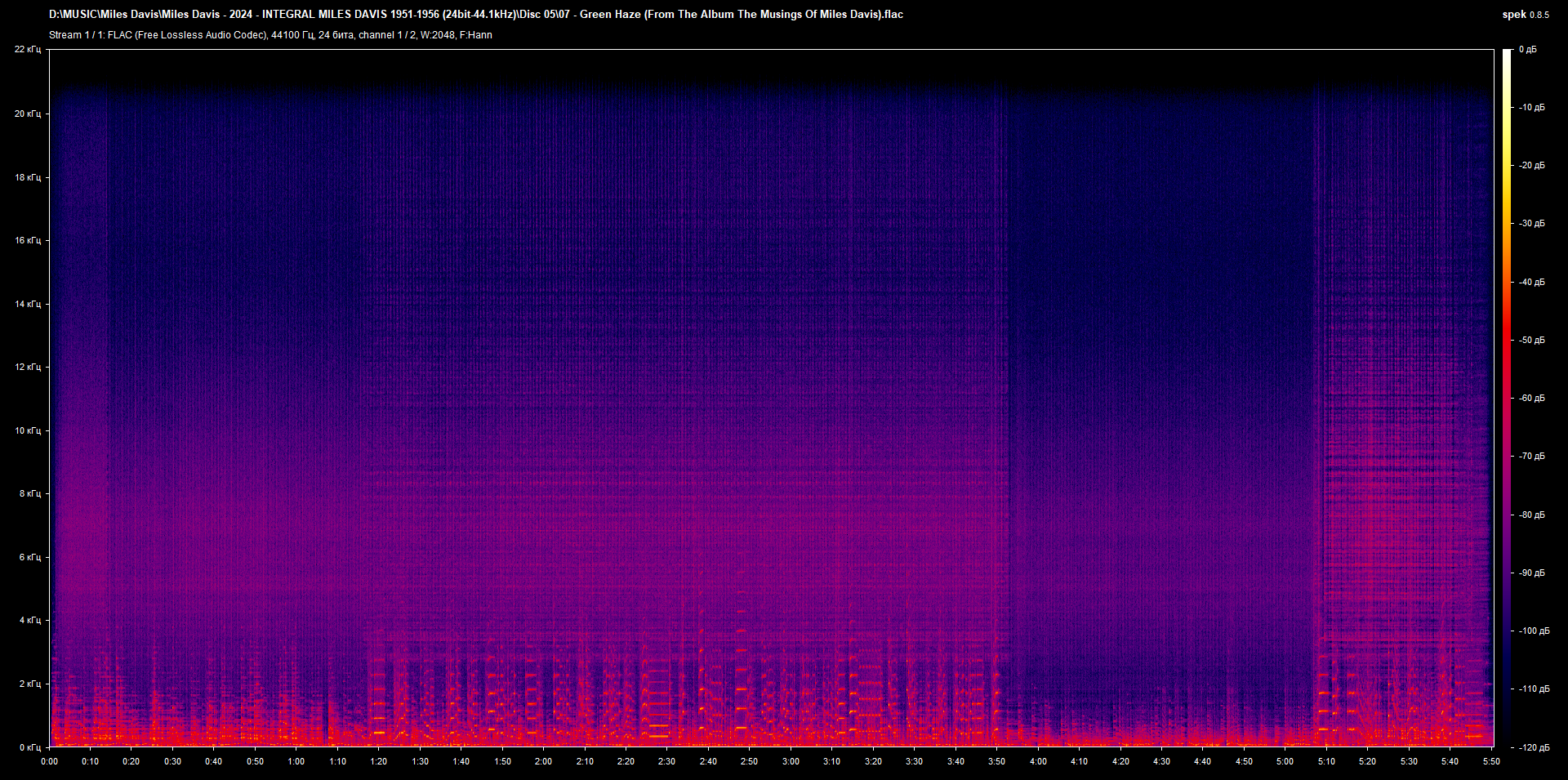Image resolution: width=1568 pixels, height=780 pixels.
Task: Click the 22 кГц frequency axis label
Action: pos(28,50)
